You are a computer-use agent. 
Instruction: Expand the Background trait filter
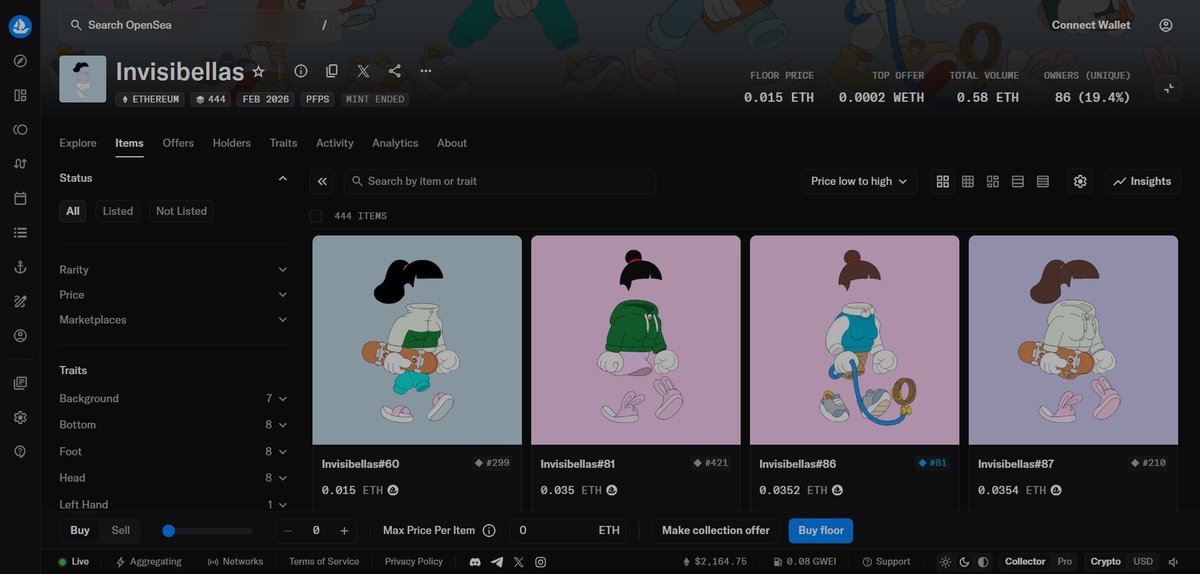[x=173, y=398]
